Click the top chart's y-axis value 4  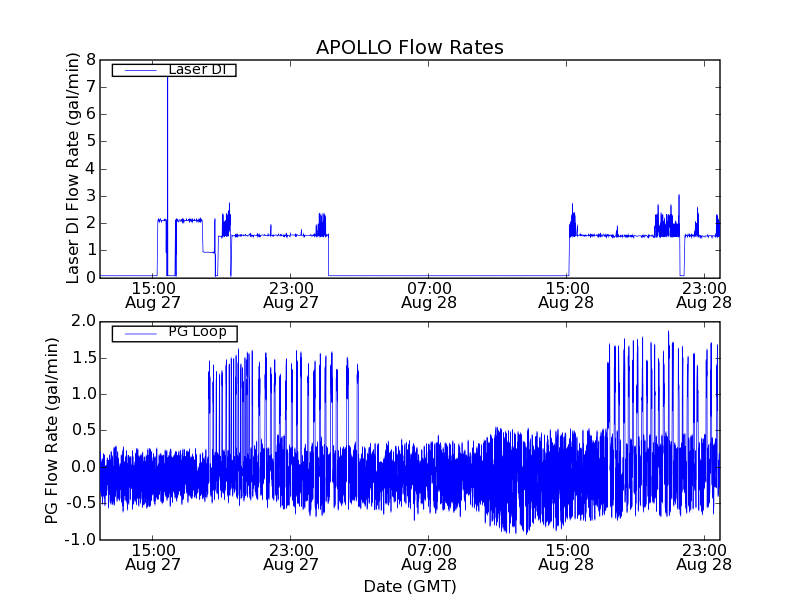pyautogui.click(x=91, y=169)
